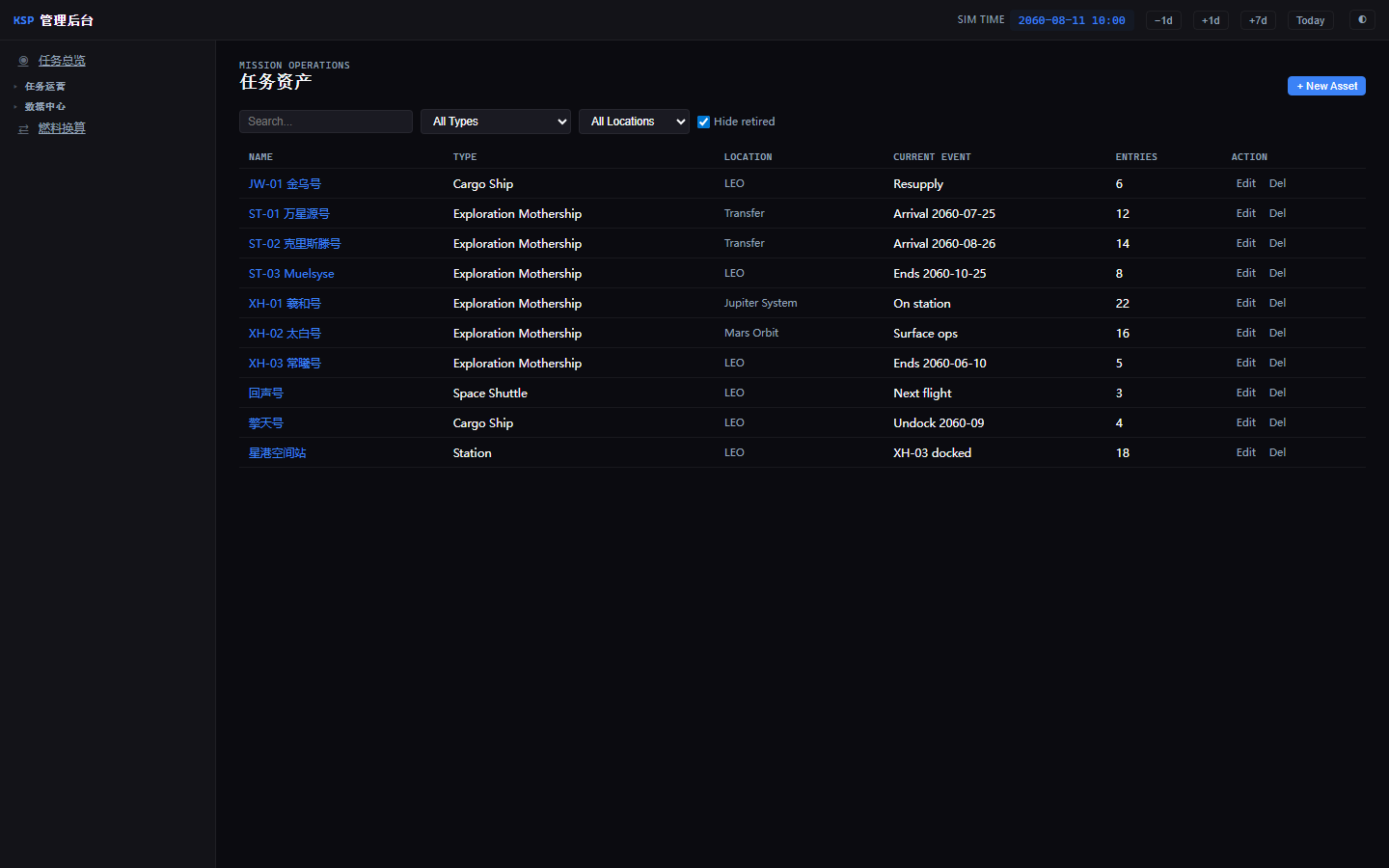Screen dimensions: 1389x868
Task: Open the 燃料换算 sidebar link
Action: 62,128
